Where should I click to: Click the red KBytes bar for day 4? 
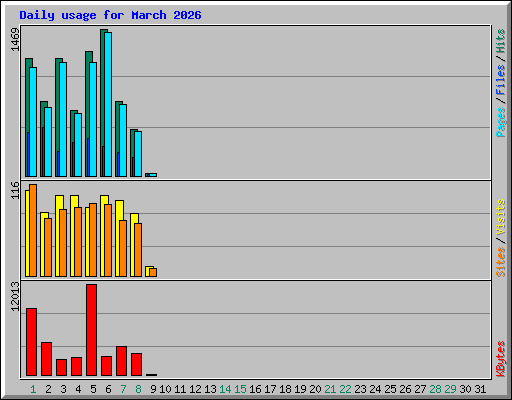click(x=76, y=366)
